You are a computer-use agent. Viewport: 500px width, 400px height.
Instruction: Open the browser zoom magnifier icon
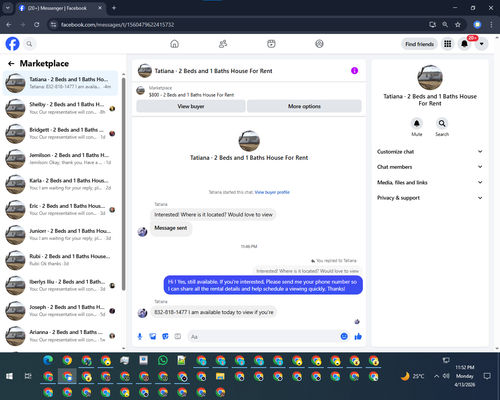(445, 25)
